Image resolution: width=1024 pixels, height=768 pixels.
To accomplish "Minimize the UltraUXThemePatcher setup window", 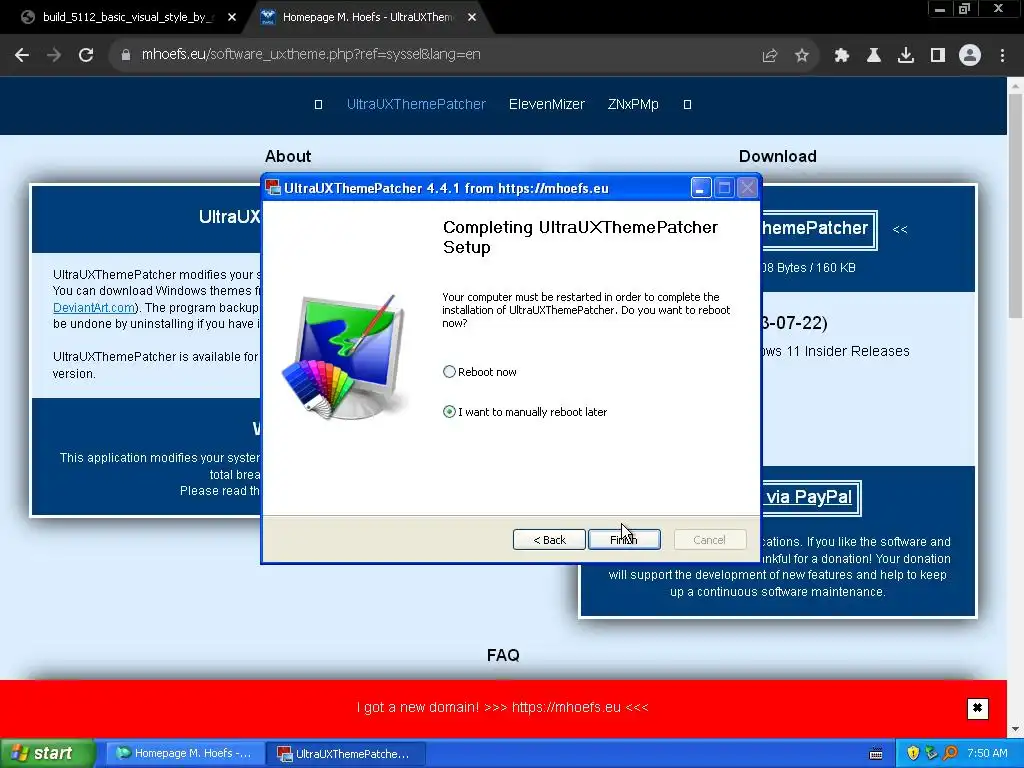I will pyautogui.click(x=701, y=188).
